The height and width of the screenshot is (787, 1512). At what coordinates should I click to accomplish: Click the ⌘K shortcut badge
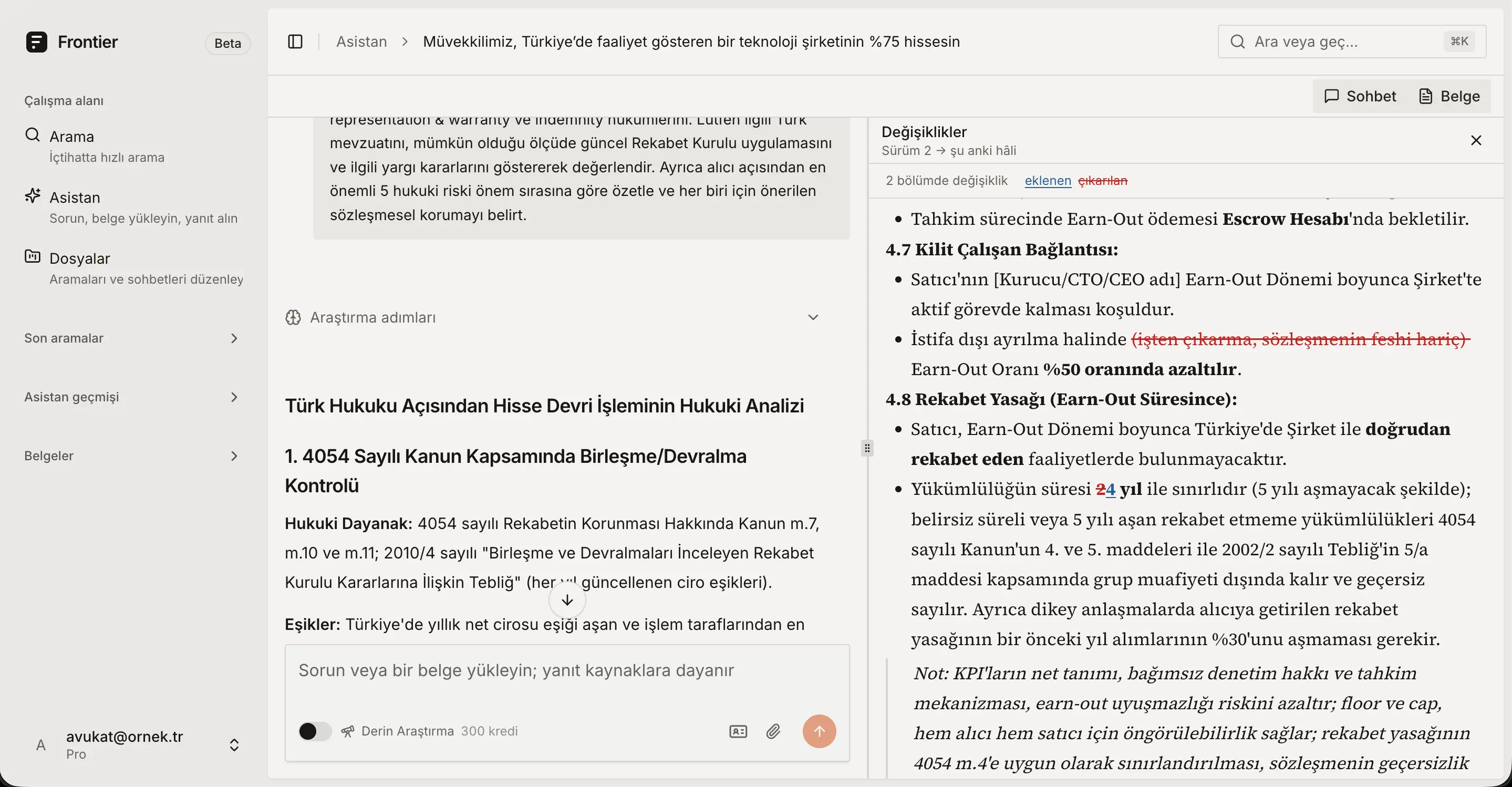(1459, 42)
